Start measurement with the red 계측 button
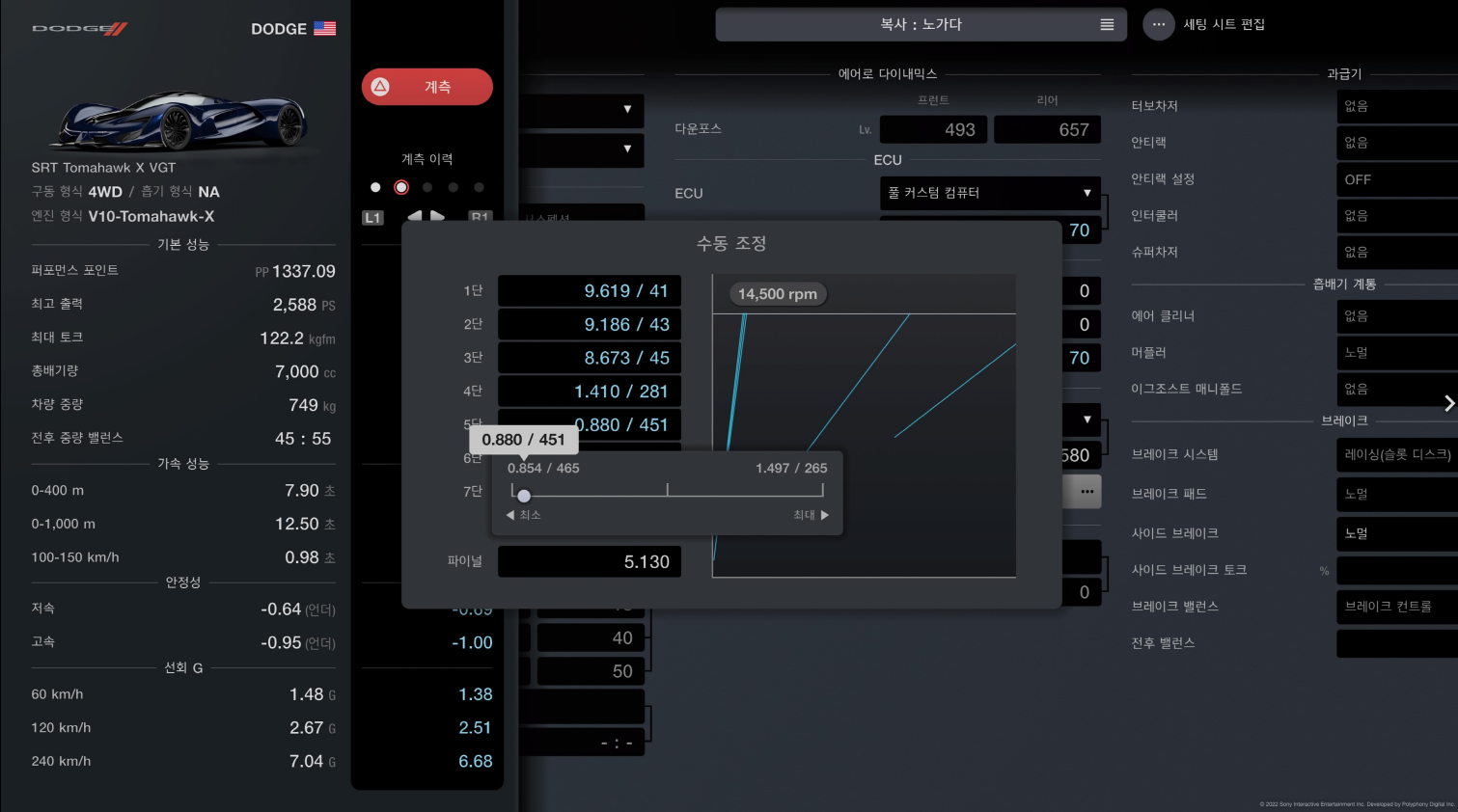This screenshot has width=1458, height=812. (x=427, y=87)
